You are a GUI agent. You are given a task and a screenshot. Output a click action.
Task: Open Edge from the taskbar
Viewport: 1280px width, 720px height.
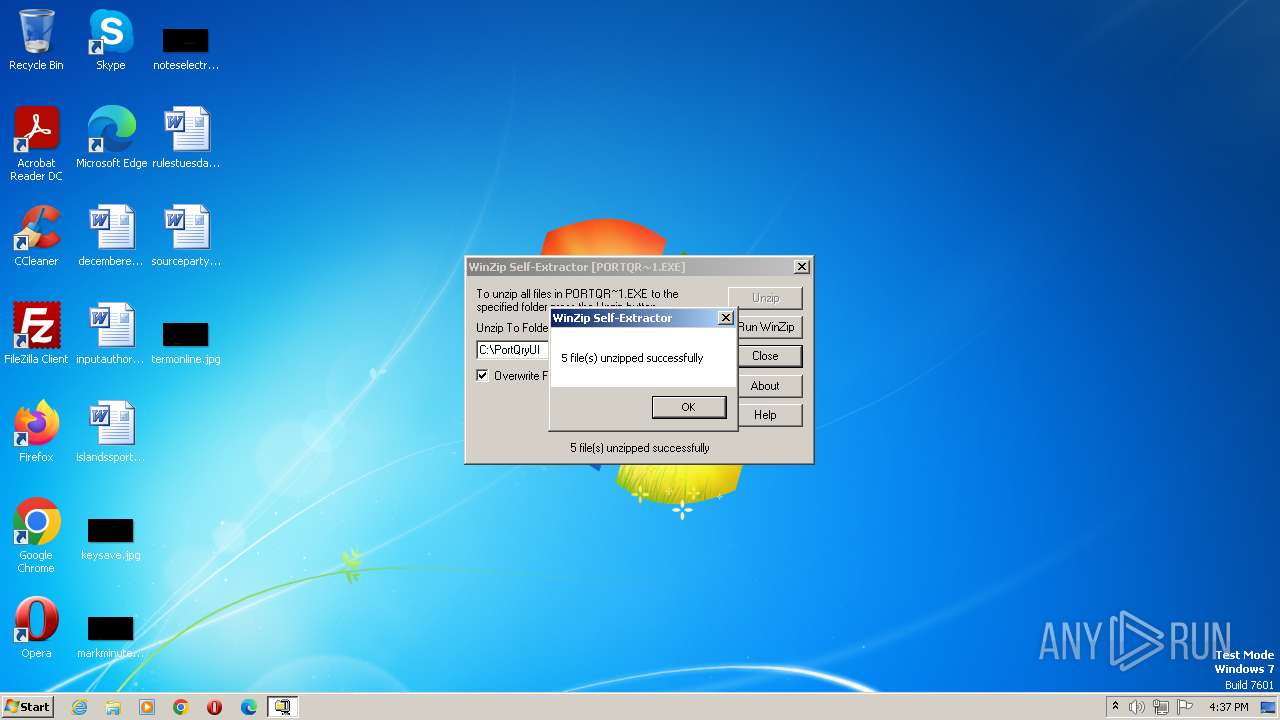click(x=249, y=707)
